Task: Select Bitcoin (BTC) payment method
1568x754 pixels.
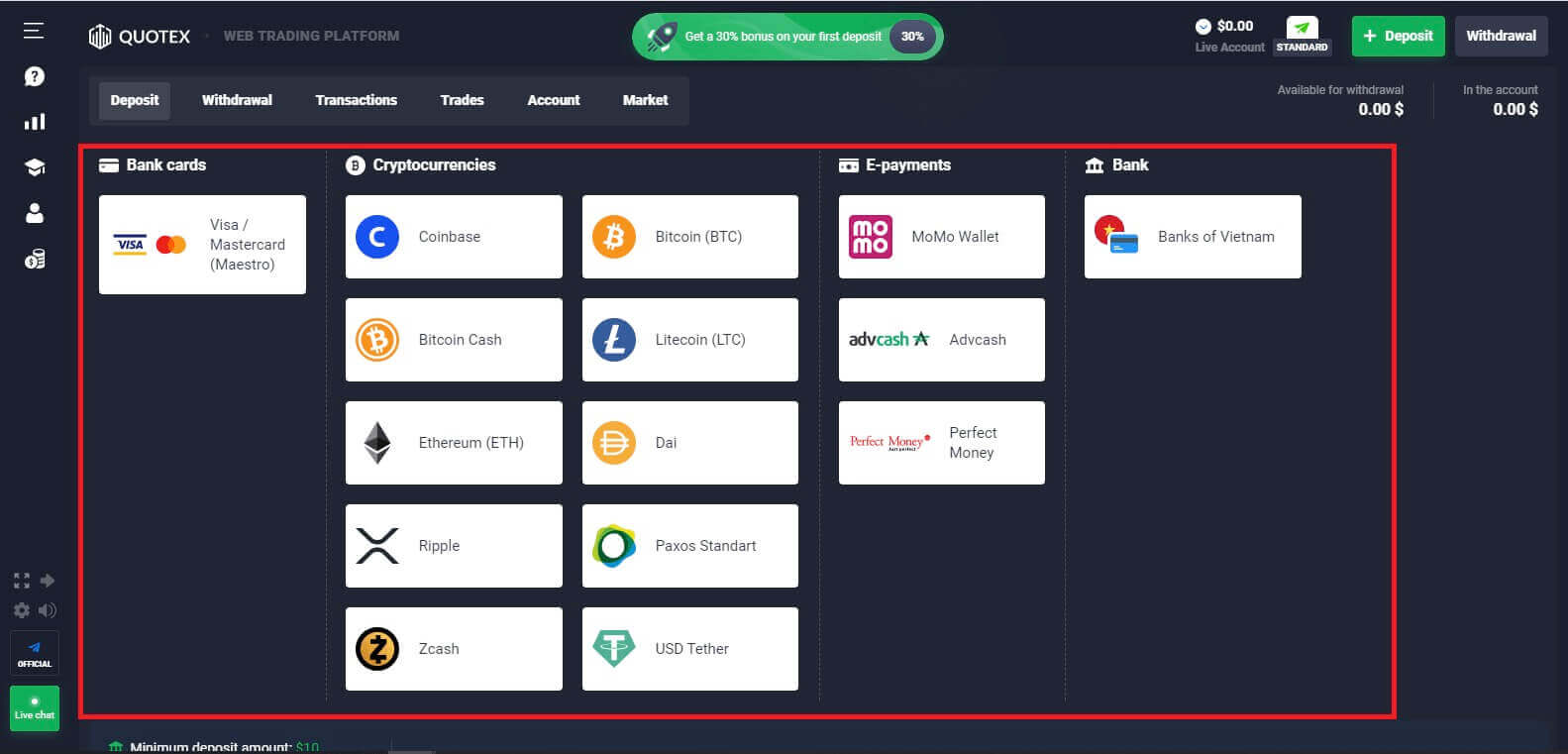Action: pos(689,237)
